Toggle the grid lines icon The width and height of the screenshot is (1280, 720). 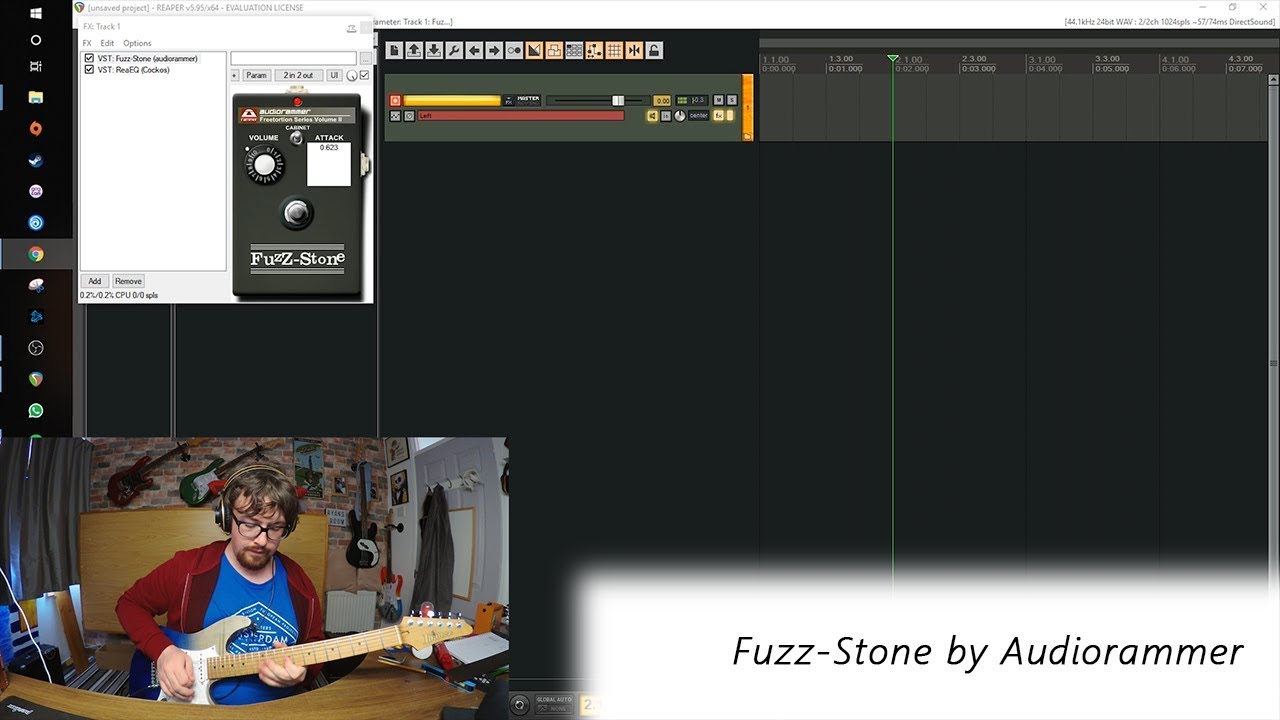614,50
